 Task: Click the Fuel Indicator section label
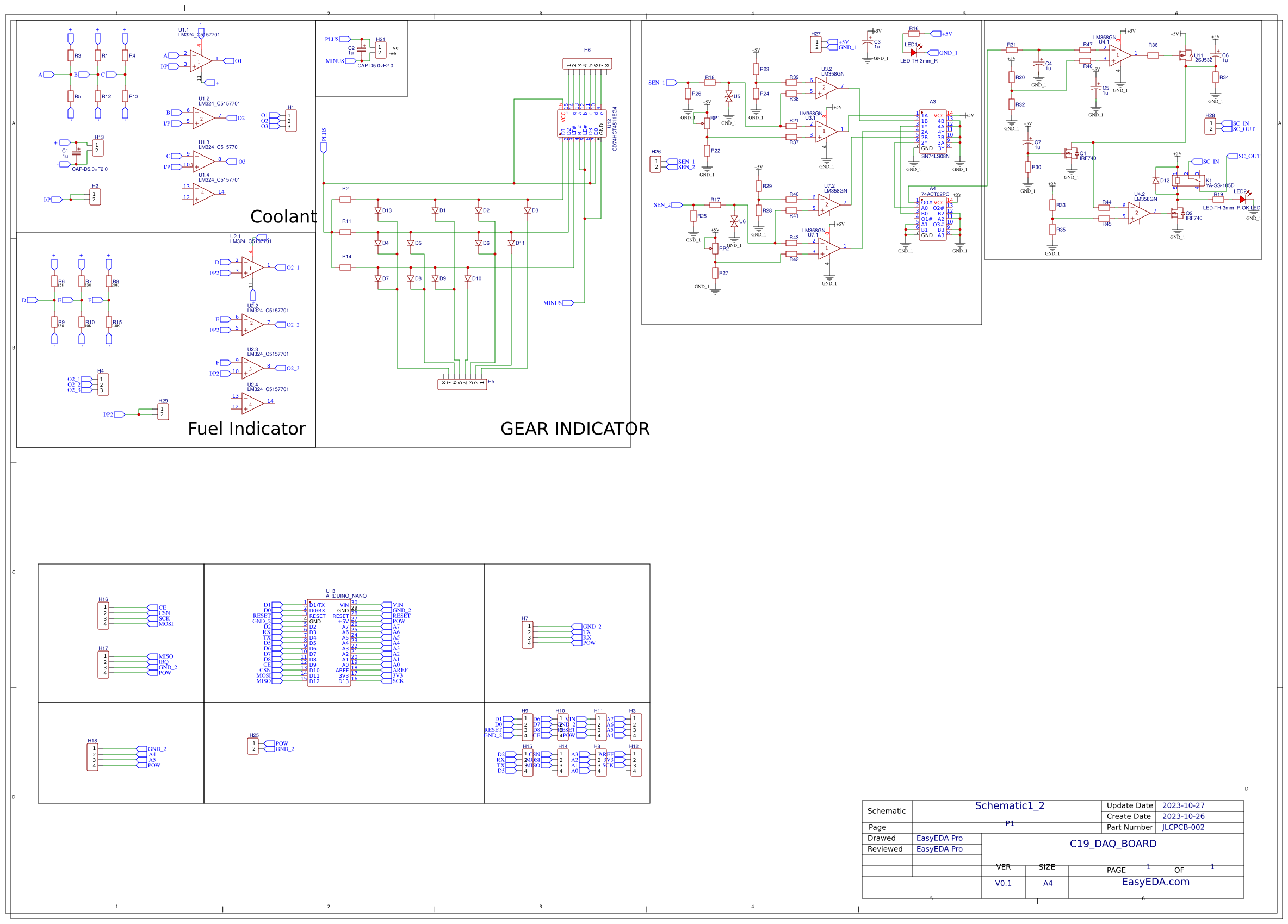pyautogui.click(x=246, y=429)
